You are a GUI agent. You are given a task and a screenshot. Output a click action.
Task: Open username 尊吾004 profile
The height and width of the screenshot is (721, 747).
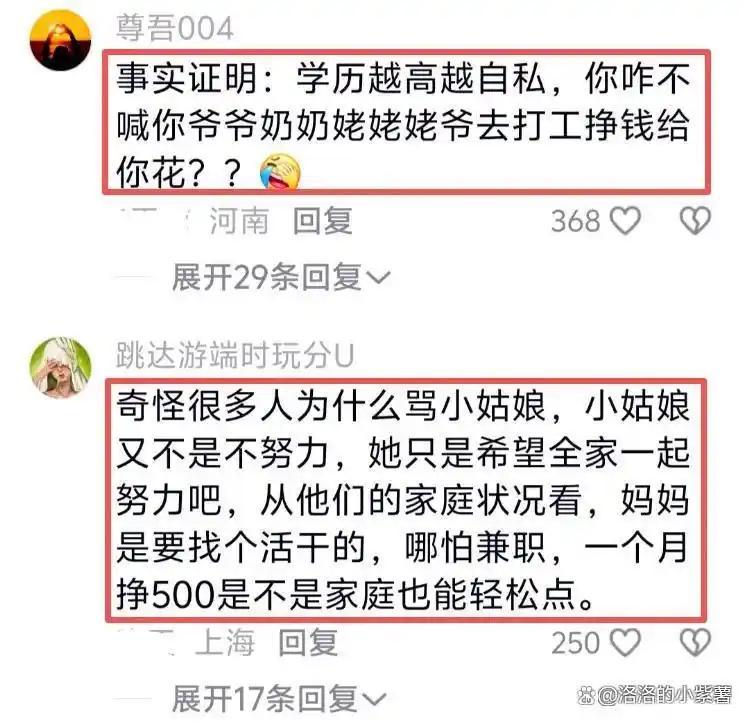174,28
